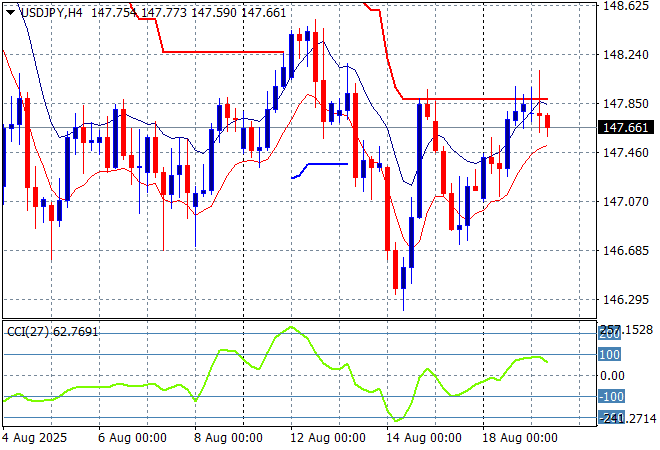Select the green CCI indicator line
The height and width of the screenshot is (450, 660).
(276, 374)
